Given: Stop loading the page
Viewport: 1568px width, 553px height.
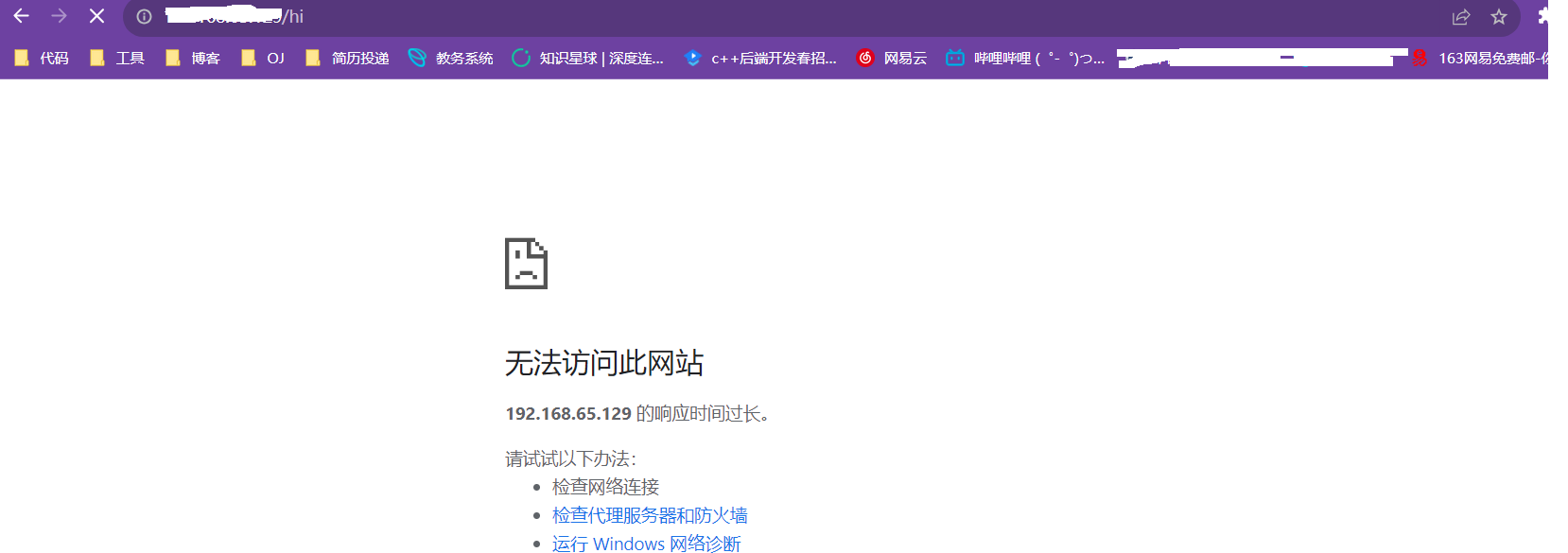Looking at the screenshot, I should tap(96, 16).
